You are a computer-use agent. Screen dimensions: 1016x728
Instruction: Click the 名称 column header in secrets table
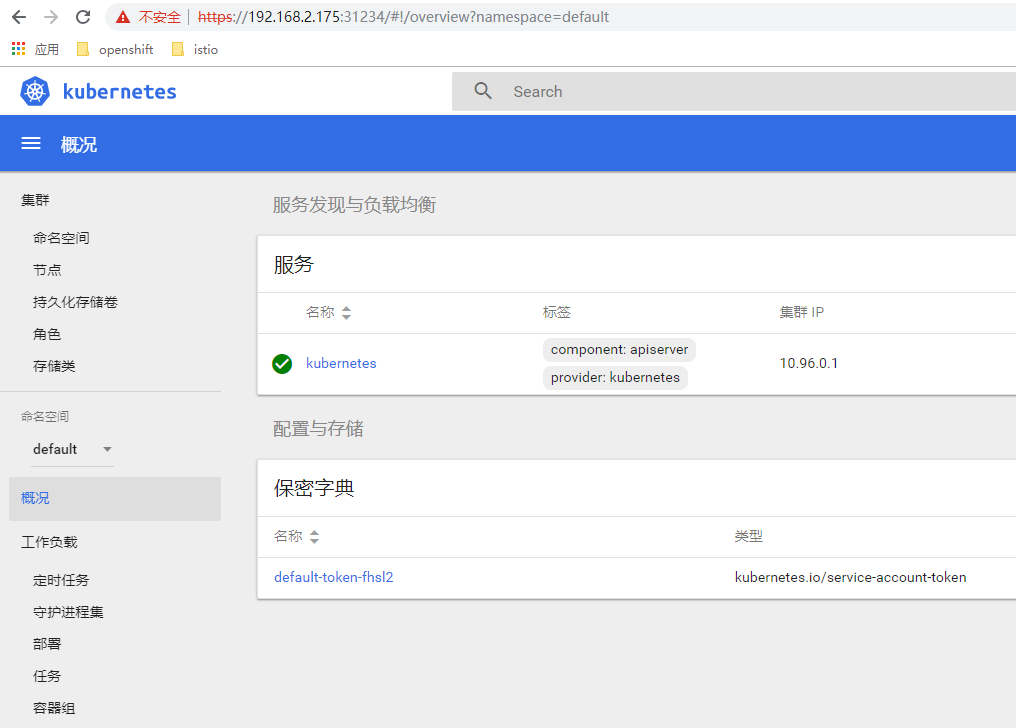288,536
